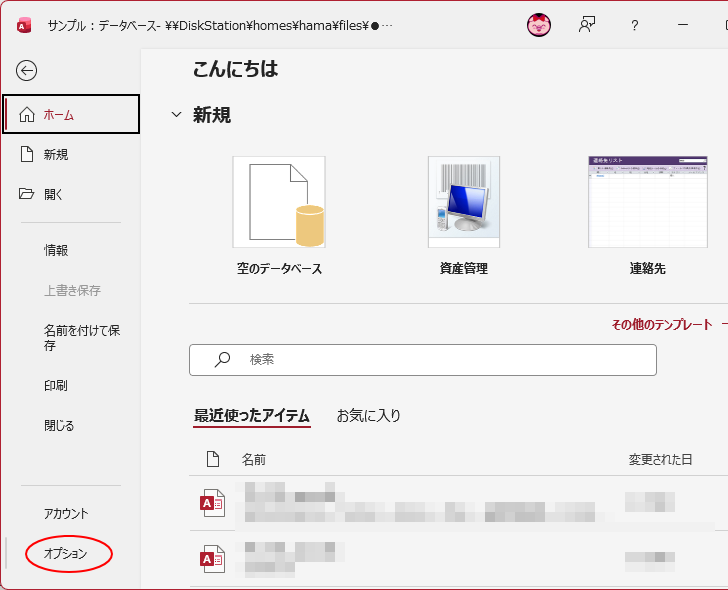Click the 新規 blank page icon
Viewport: 728px width, 590px height.
pos(27,154)
